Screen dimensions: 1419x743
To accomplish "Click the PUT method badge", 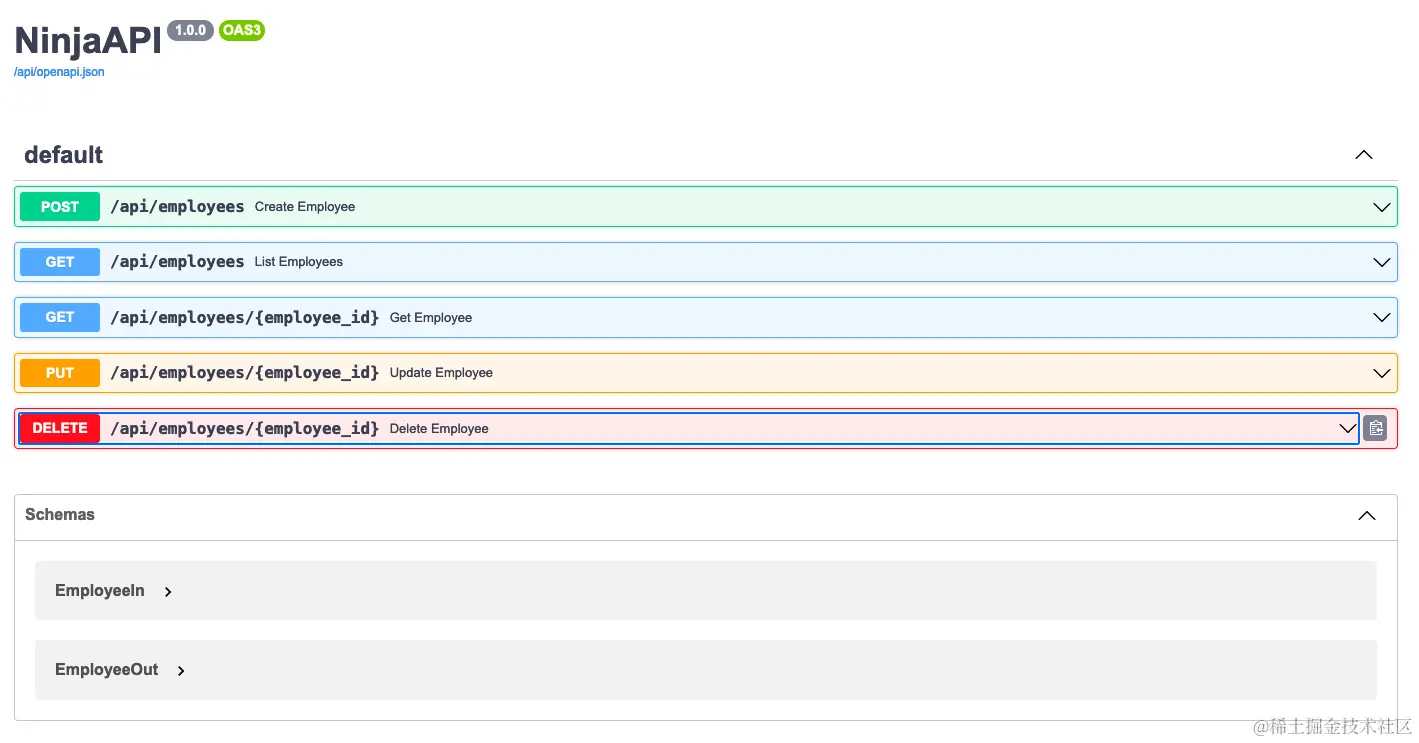I will [60, 373].
